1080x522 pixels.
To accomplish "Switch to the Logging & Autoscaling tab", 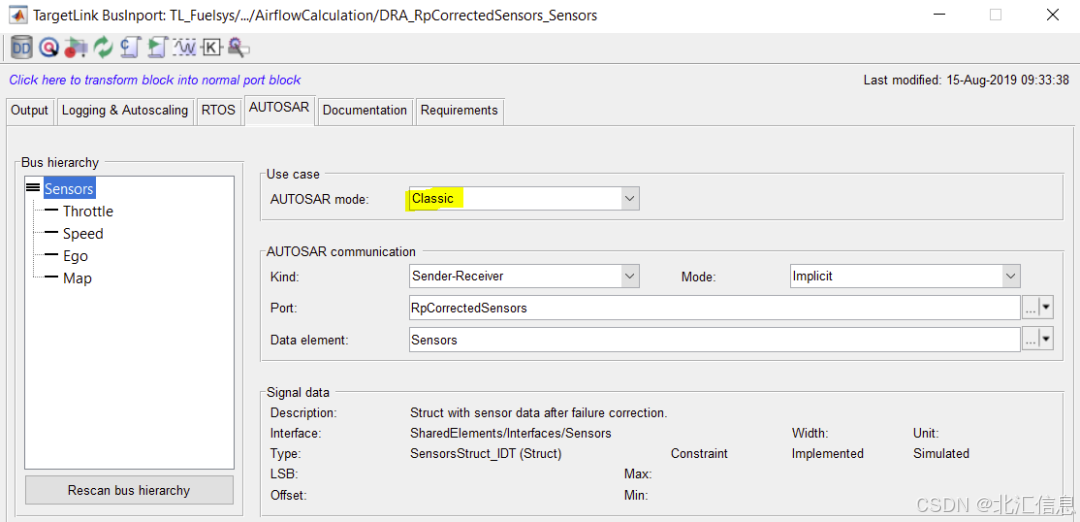I will coord(125,111).
